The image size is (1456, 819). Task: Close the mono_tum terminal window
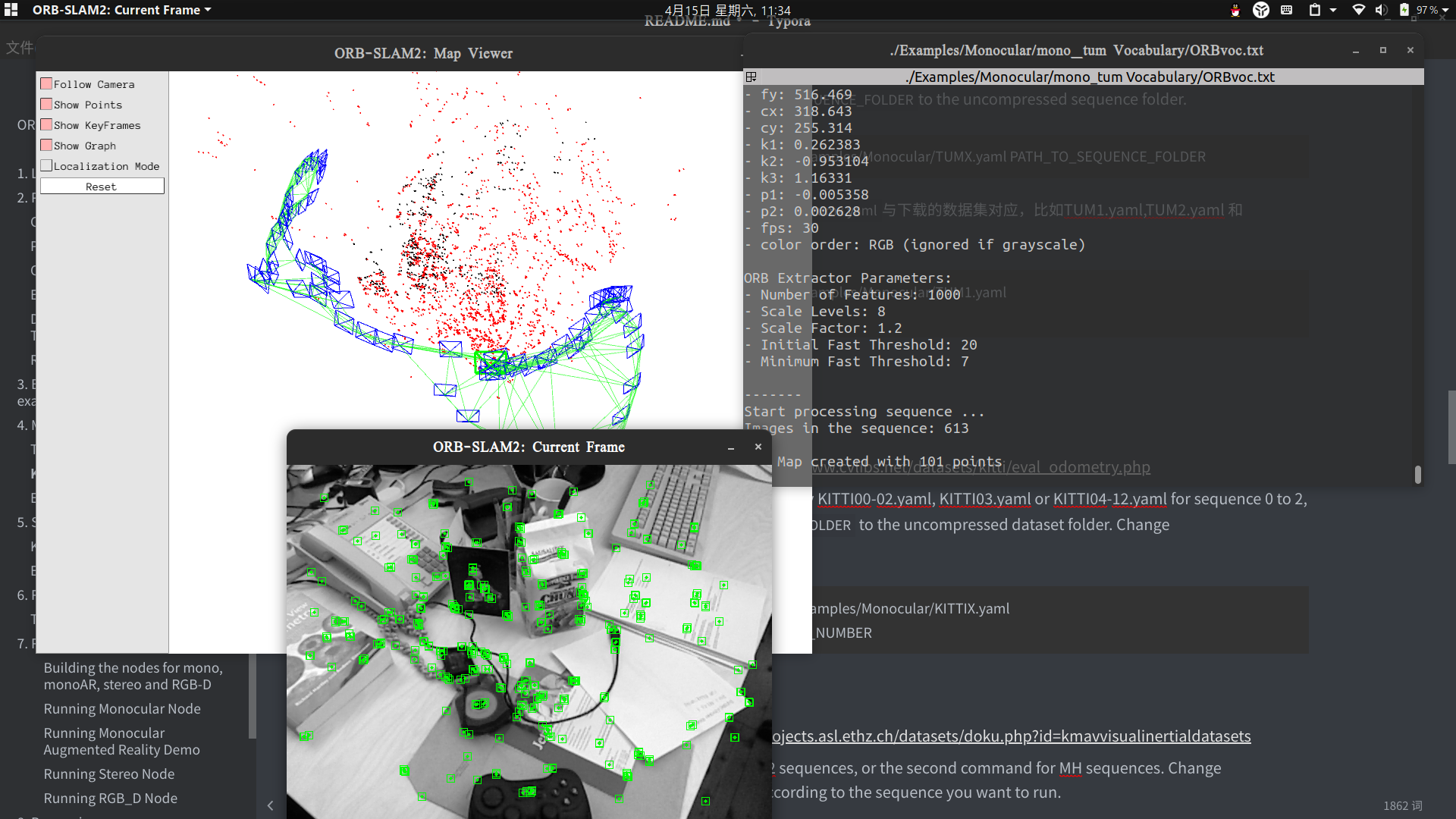(x=1410, y=50)
